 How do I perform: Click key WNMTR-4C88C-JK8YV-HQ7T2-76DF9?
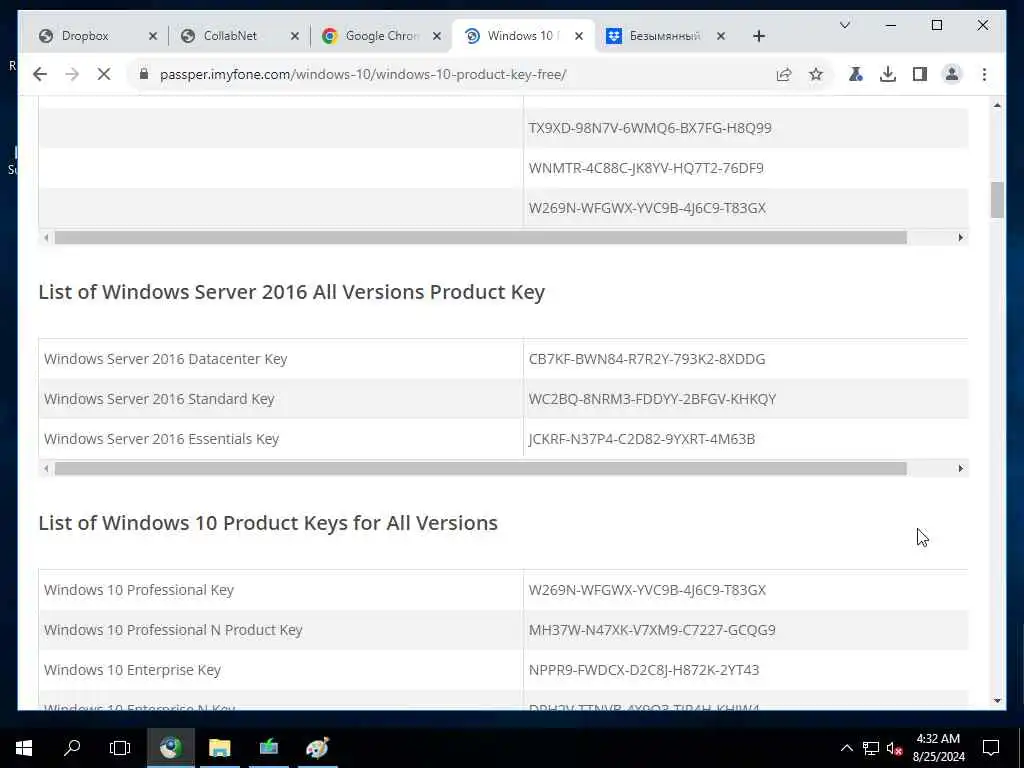(x=646, y=168)
